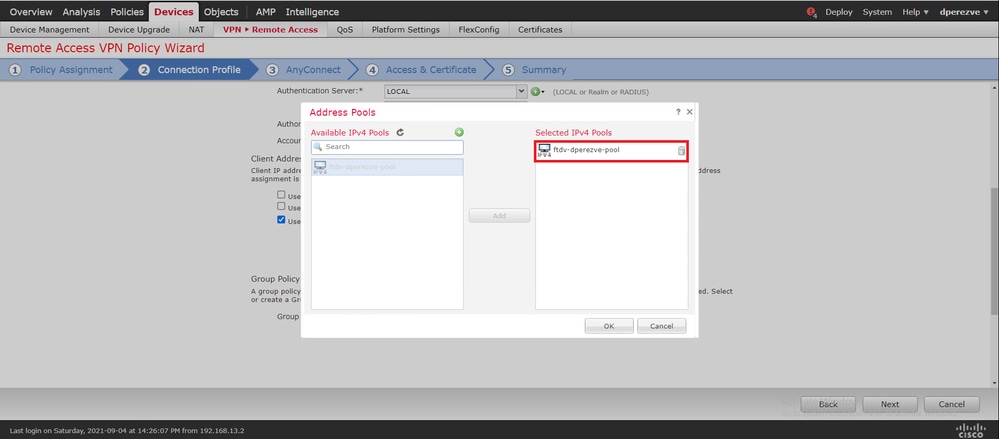Remove ftdv-dperezve-pool using the trash icon
Screen dimensions: 999x439
click(x=681, y=151)
